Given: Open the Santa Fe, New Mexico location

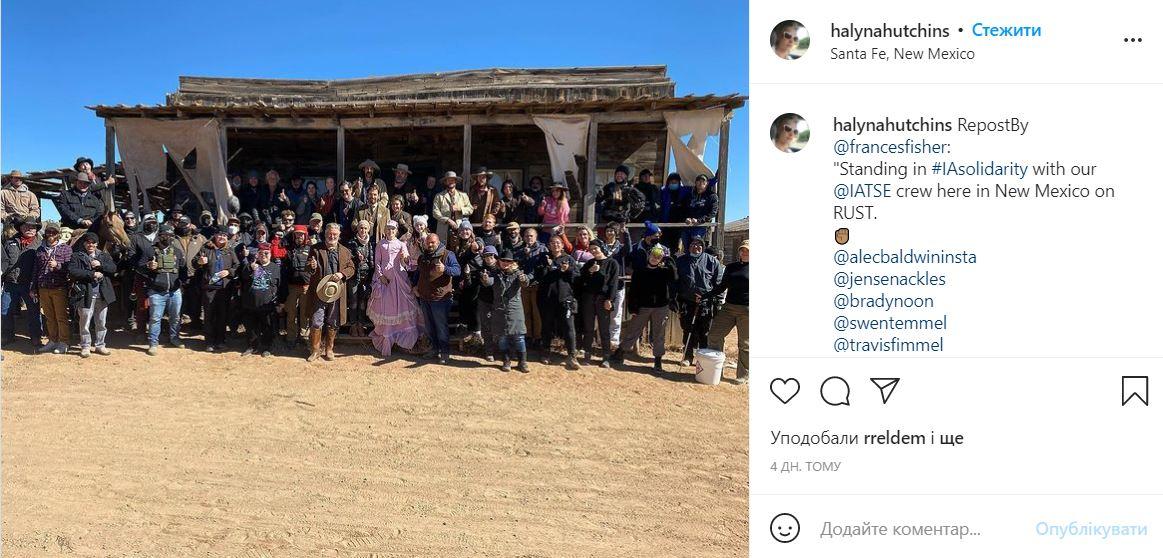Looking at the screenshot, I should [x=902, y=54].
